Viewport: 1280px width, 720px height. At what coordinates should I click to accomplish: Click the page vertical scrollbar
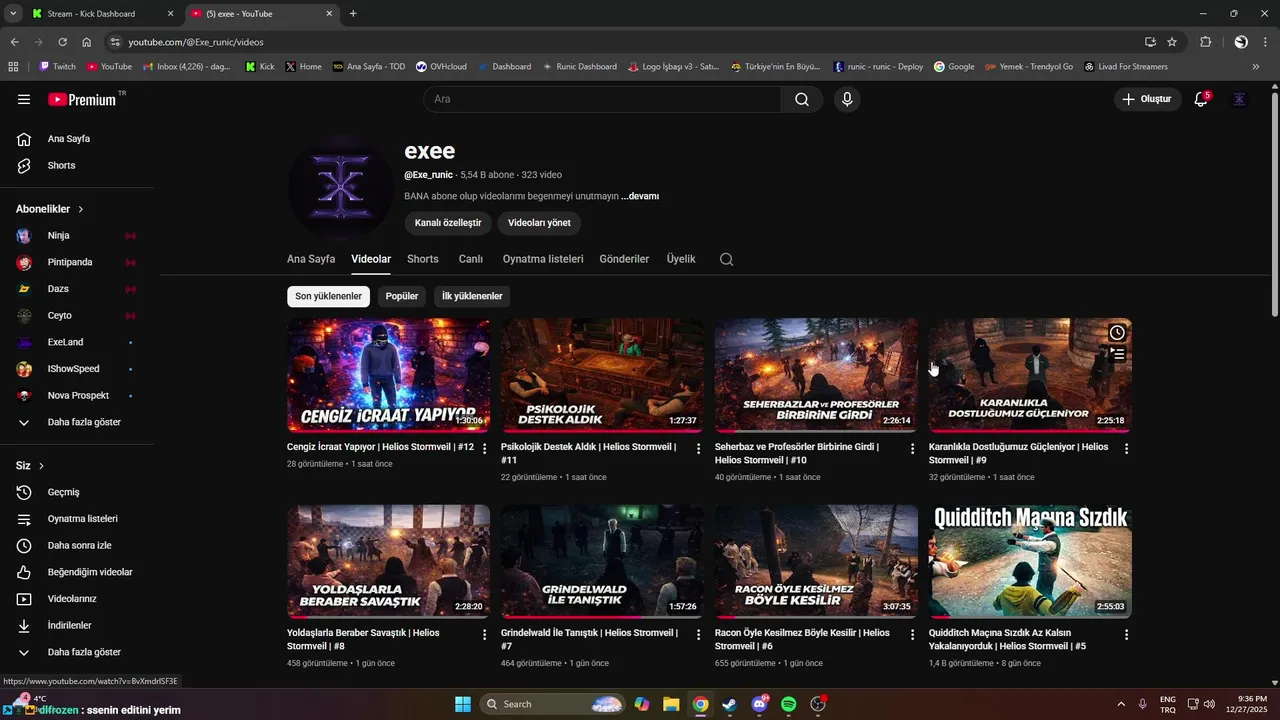coord(1274,205)
